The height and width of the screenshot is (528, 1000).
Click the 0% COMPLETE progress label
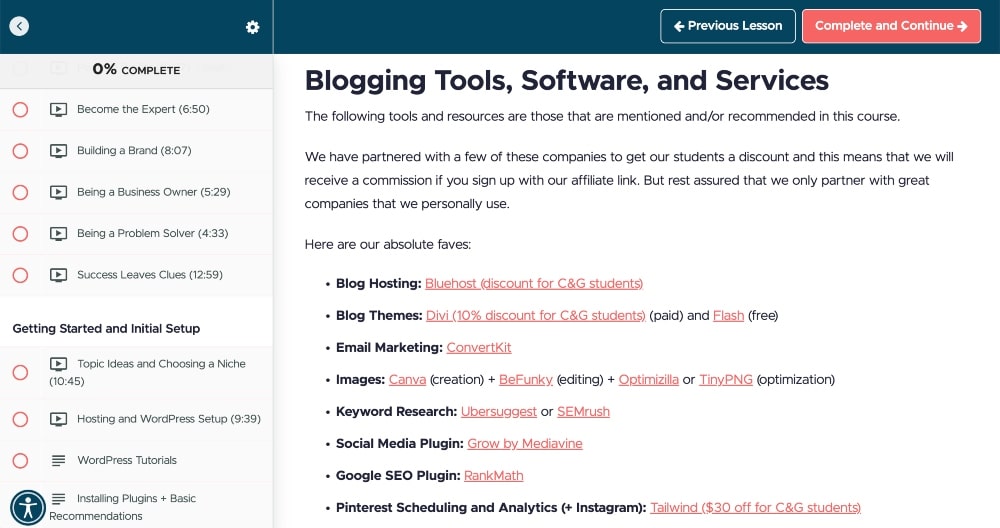tap(136, 70)
